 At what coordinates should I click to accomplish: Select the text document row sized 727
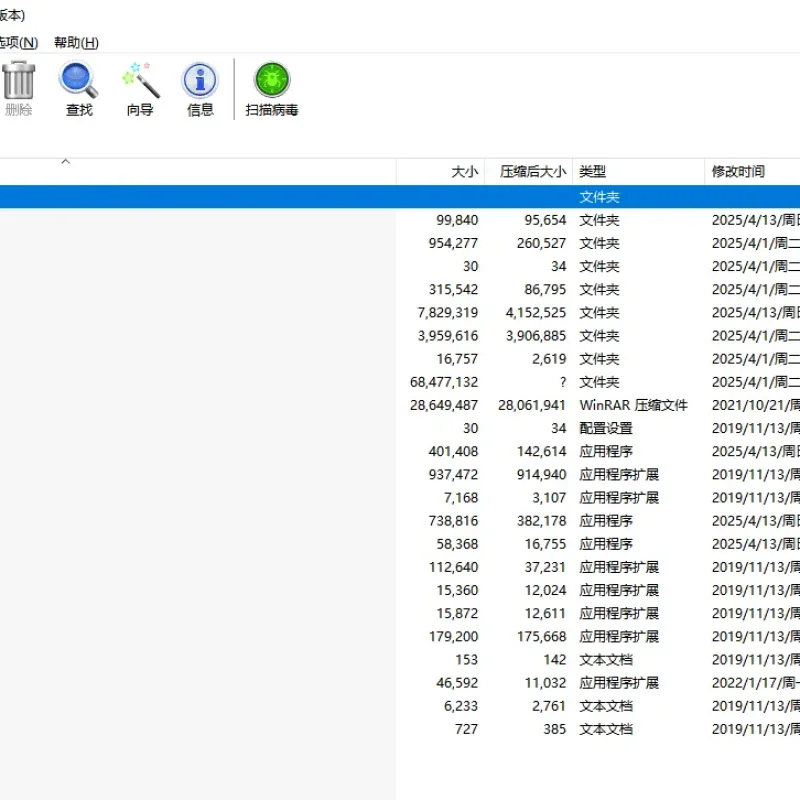click(400, 729)
